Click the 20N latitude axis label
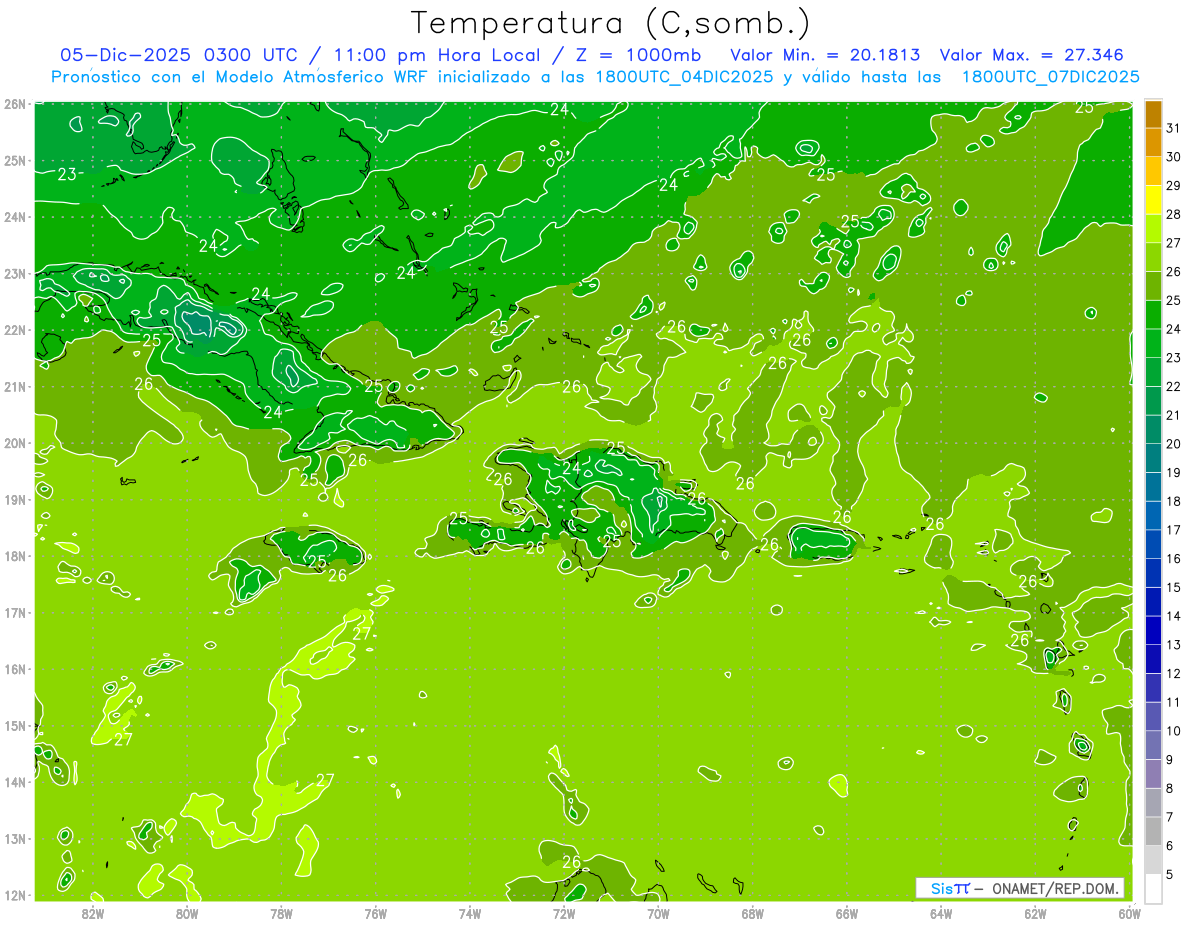1200x927 pixels. pos(14,443)
